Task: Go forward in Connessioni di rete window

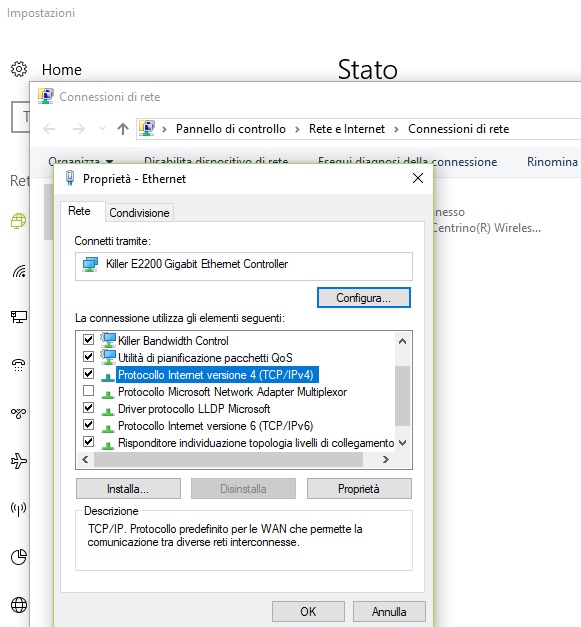Action: click(79, 129)
